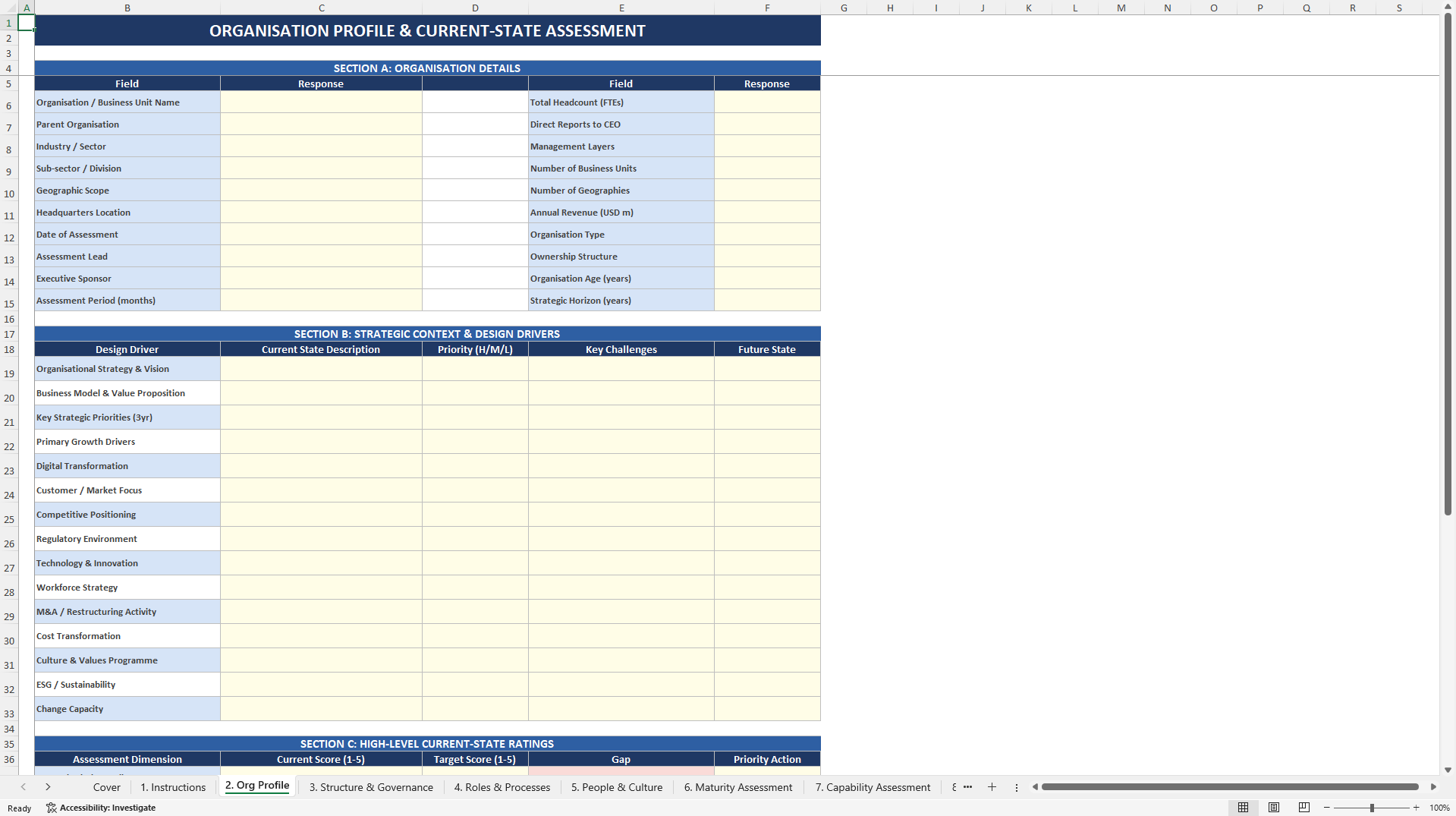Click 'Management Layers' label cell
This screenshot has height=816, width=1456.
click(621, 146)
